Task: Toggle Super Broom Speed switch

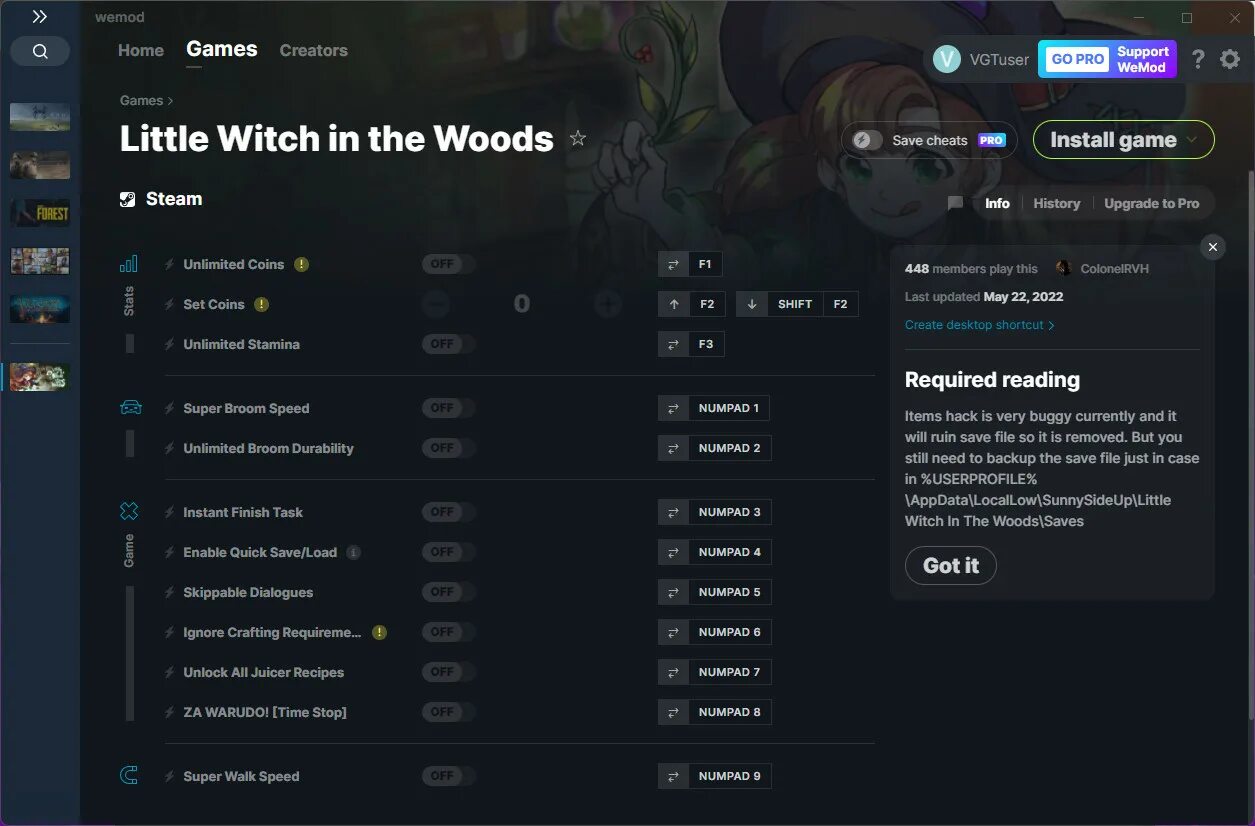Action: (448, 408)
